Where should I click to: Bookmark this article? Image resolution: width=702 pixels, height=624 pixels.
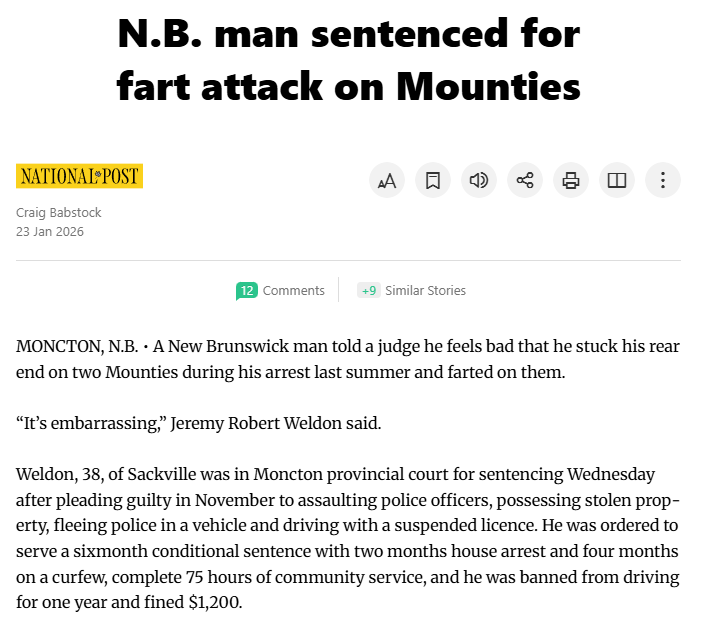pos(433,181)
